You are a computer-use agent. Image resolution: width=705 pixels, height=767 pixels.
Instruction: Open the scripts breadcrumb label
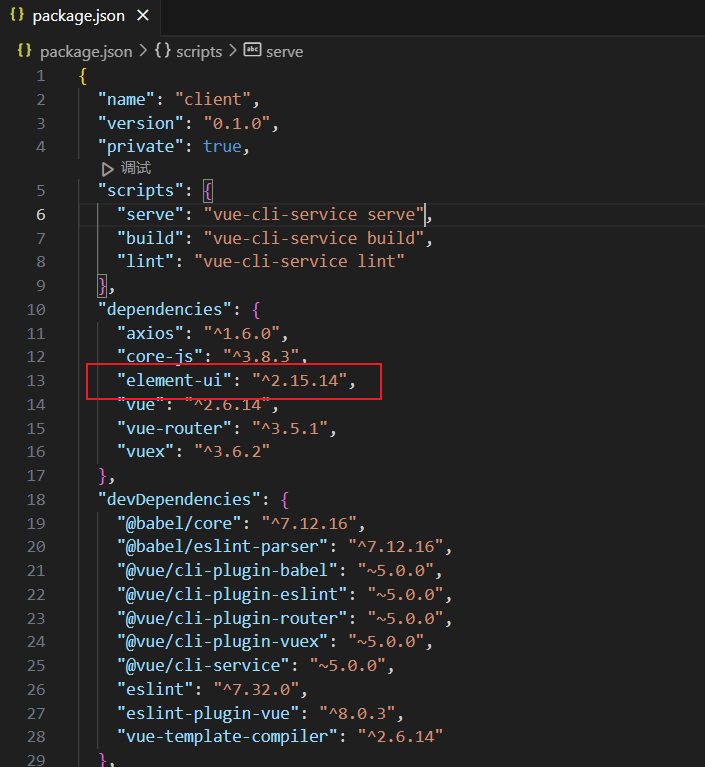[x=199, y=51]
